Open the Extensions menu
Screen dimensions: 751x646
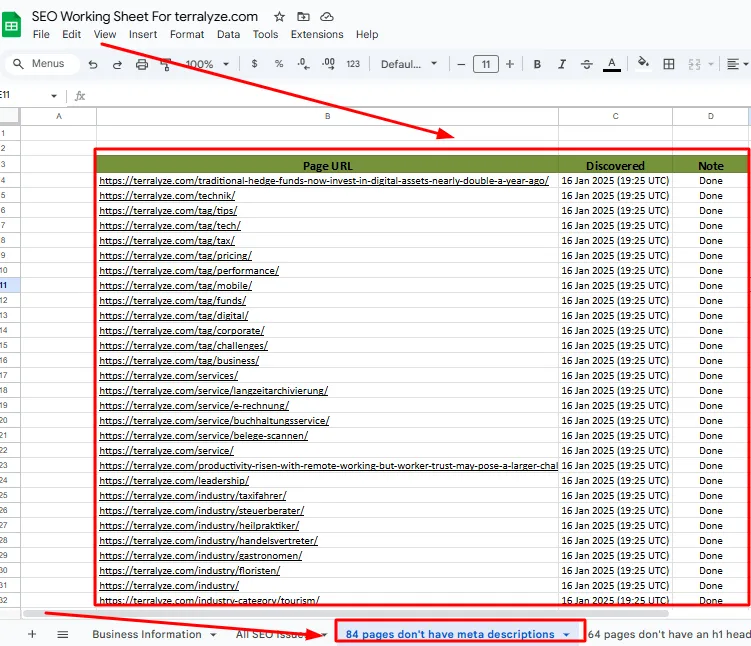click(x=317, y=34)
